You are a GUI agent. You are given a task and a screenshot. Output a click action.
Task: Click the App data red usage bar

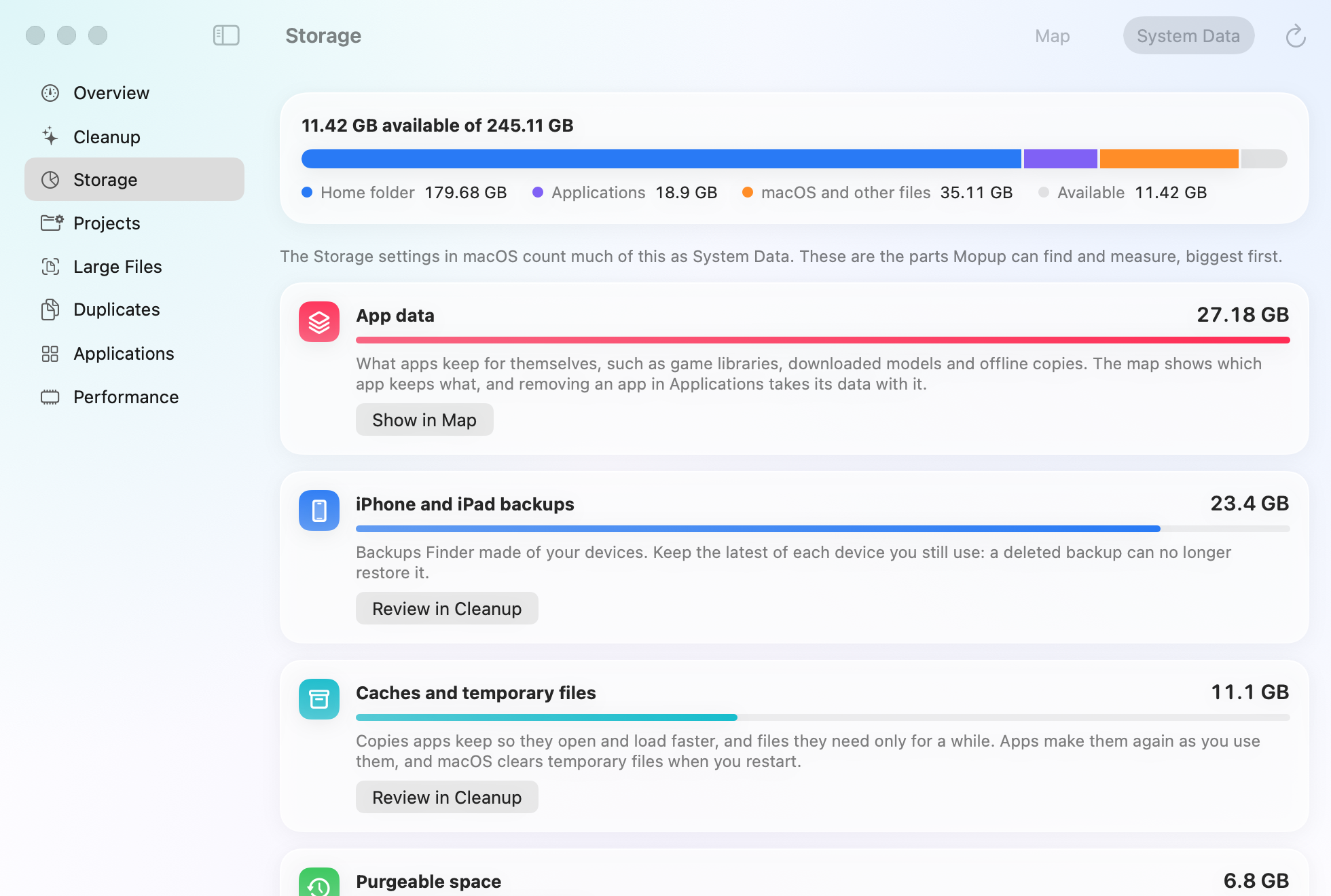823,340
